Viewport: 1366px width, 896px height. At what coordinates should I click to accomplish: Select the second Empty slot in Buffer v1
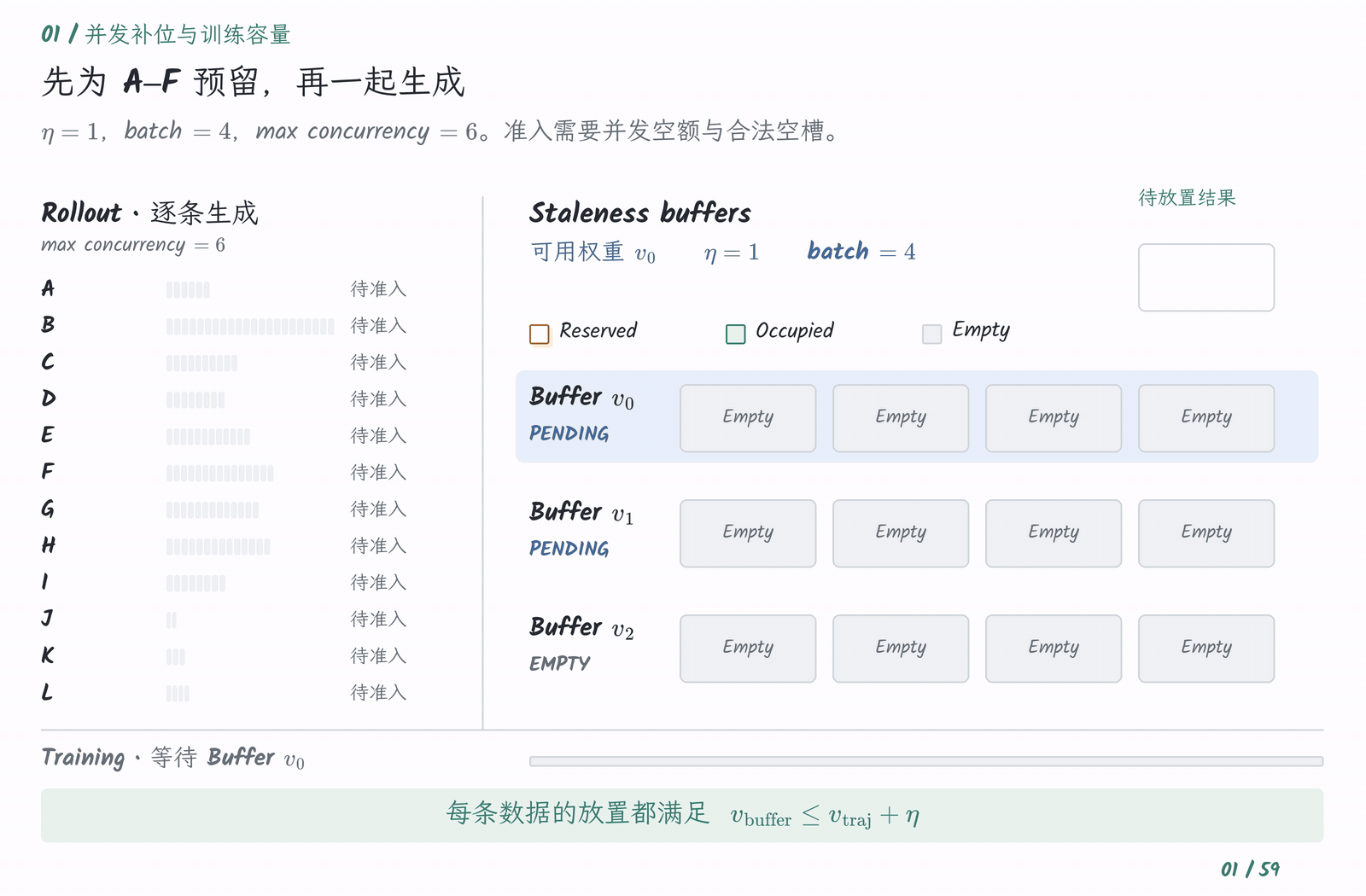click(x=901, y=533)
